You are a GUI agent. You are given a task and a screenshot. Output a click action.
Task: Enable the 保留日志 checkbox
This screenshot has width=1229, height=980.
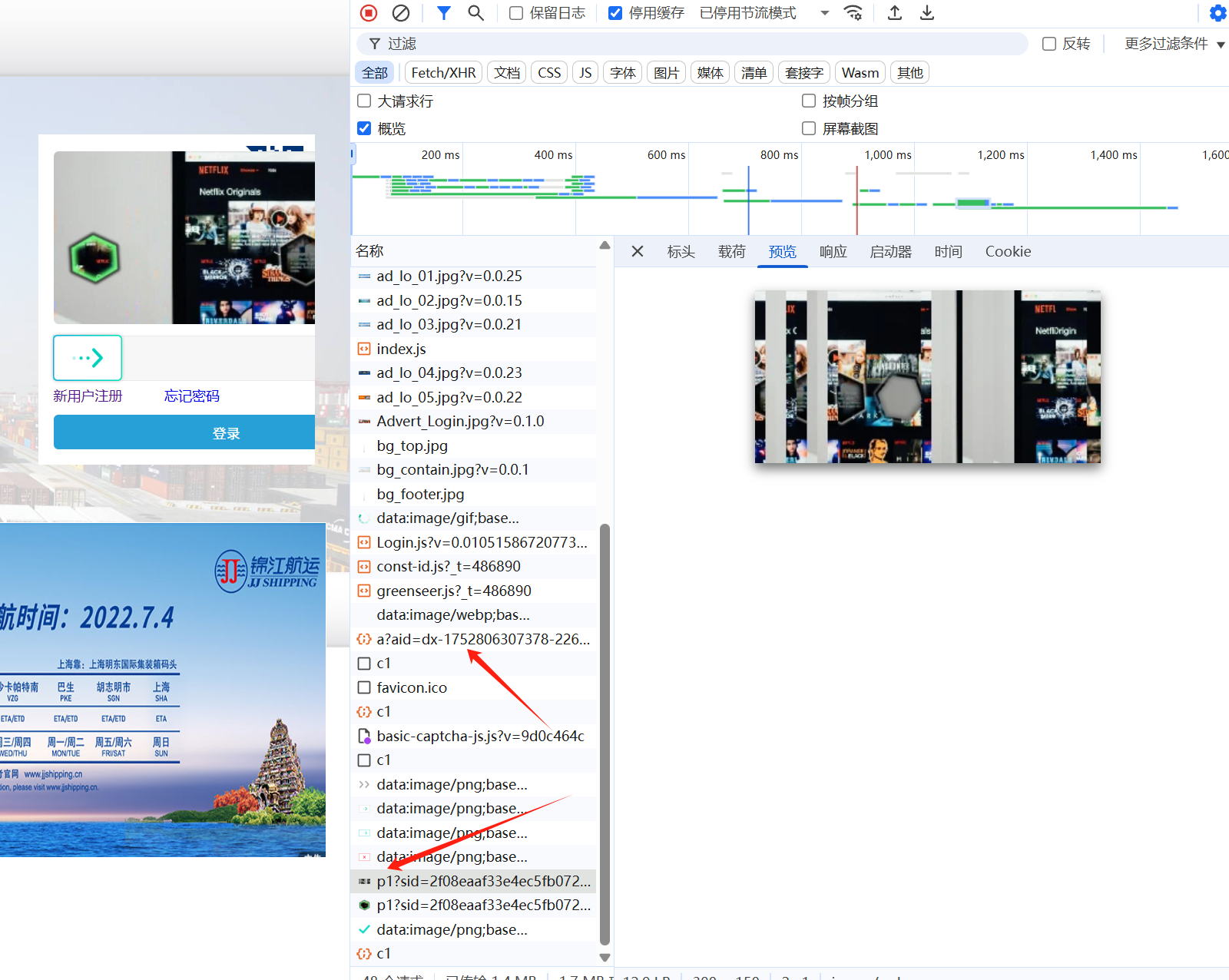(x=517, y=13)
